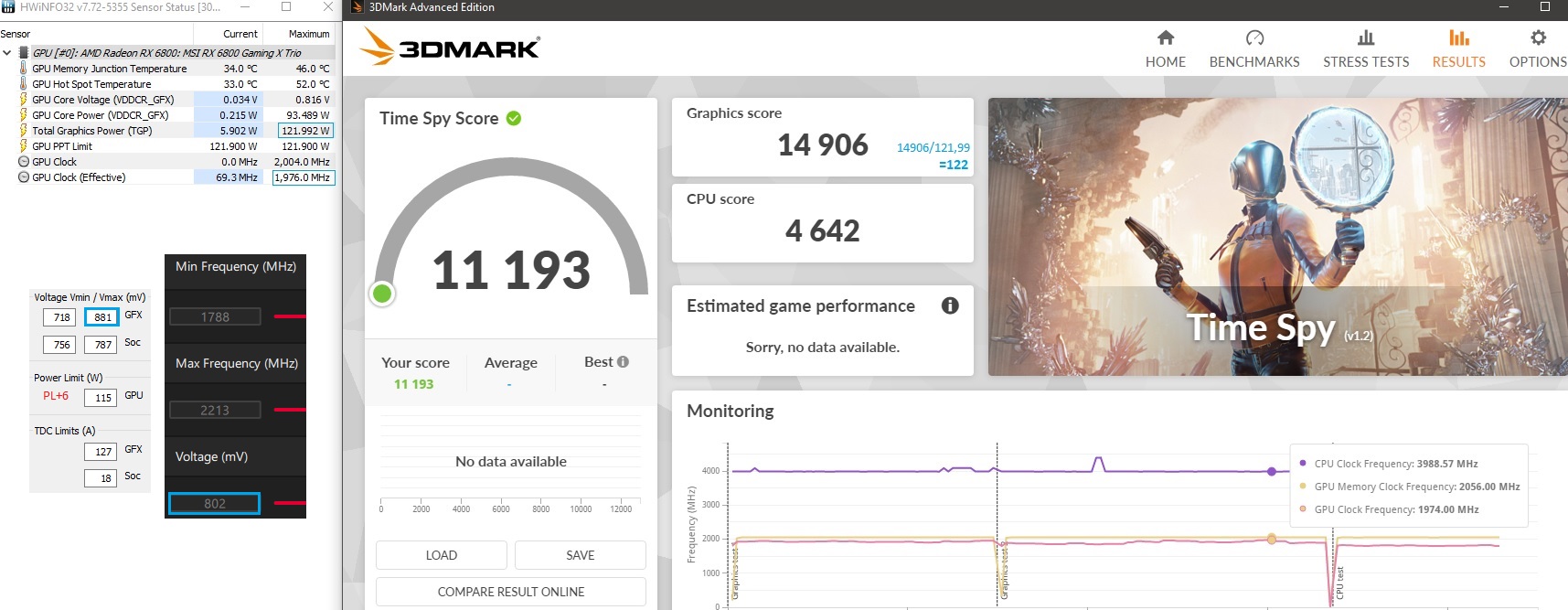Click the 11 193 Time Spy score number

tap(511, 270)
